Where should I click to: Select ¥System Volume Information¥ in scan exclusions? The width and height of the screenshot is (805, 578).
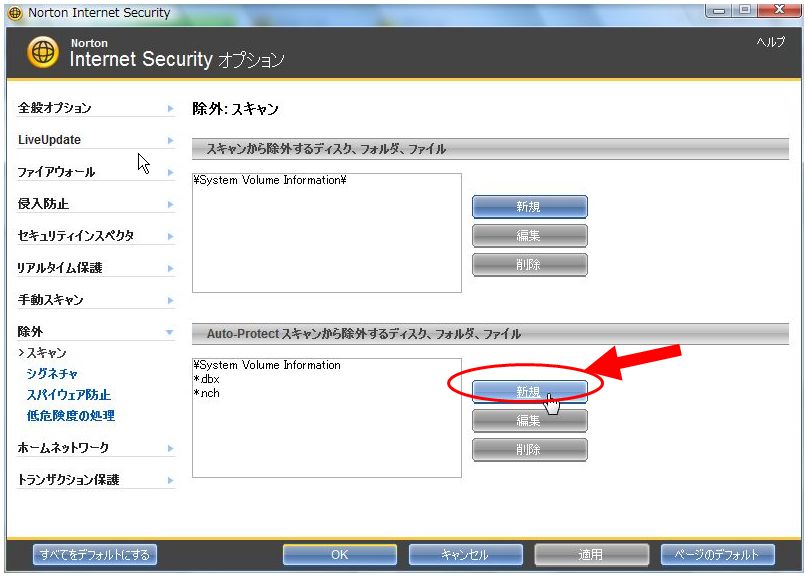pos(270,180)
